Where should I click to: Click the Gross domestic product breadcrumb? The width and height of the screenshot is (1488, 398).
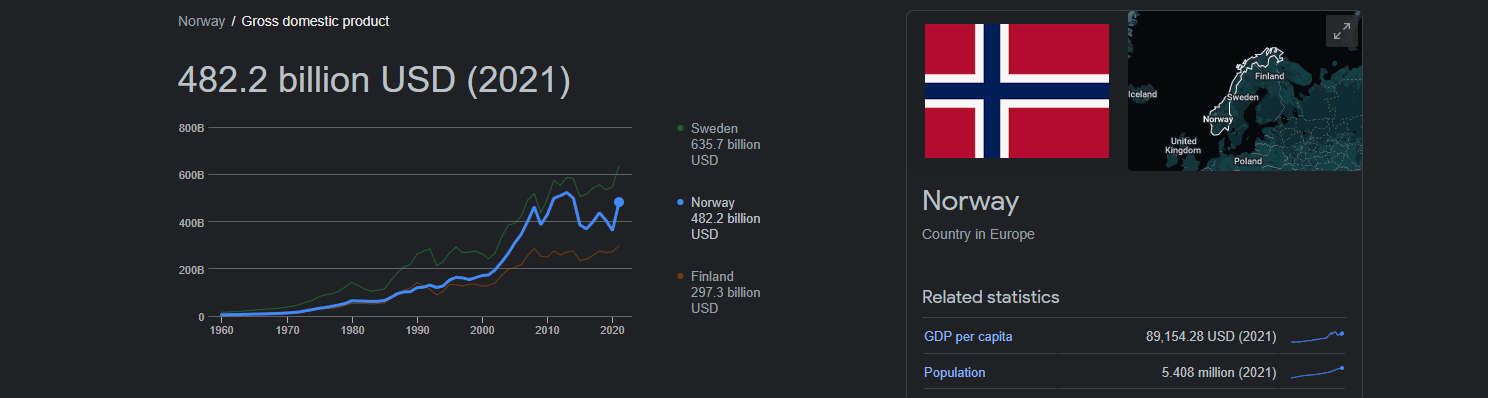click(315, 21)
